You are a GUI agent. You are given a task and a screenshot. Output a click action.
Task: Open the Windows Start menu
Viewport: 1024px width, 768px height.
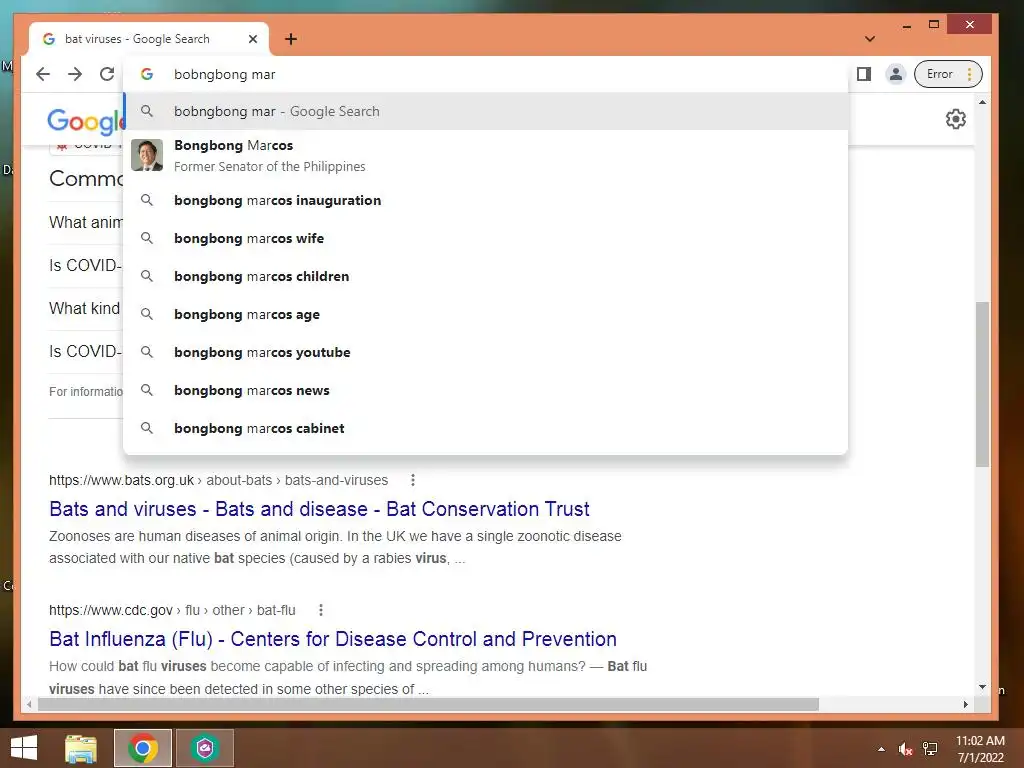point(24,748)
